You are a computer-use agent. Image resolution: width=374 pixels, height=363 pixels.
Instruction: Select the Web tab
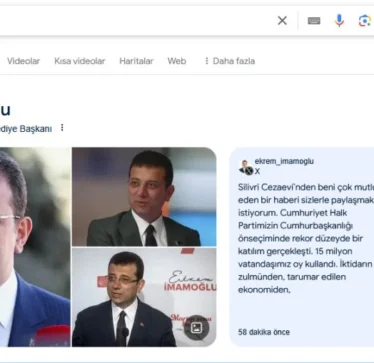click(x=177, y=61)
